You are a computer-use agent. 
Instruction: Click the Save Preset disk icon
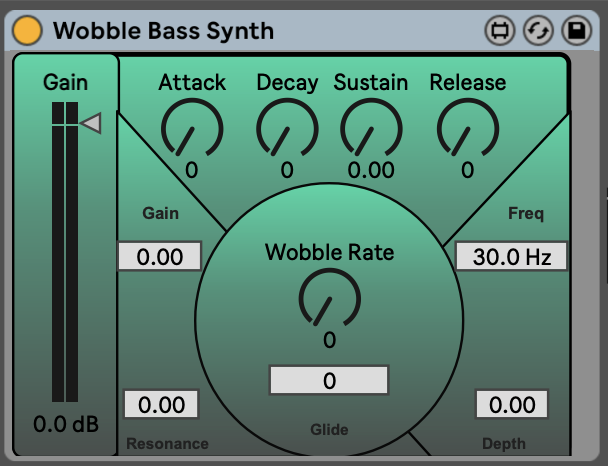tap(577, 30)
